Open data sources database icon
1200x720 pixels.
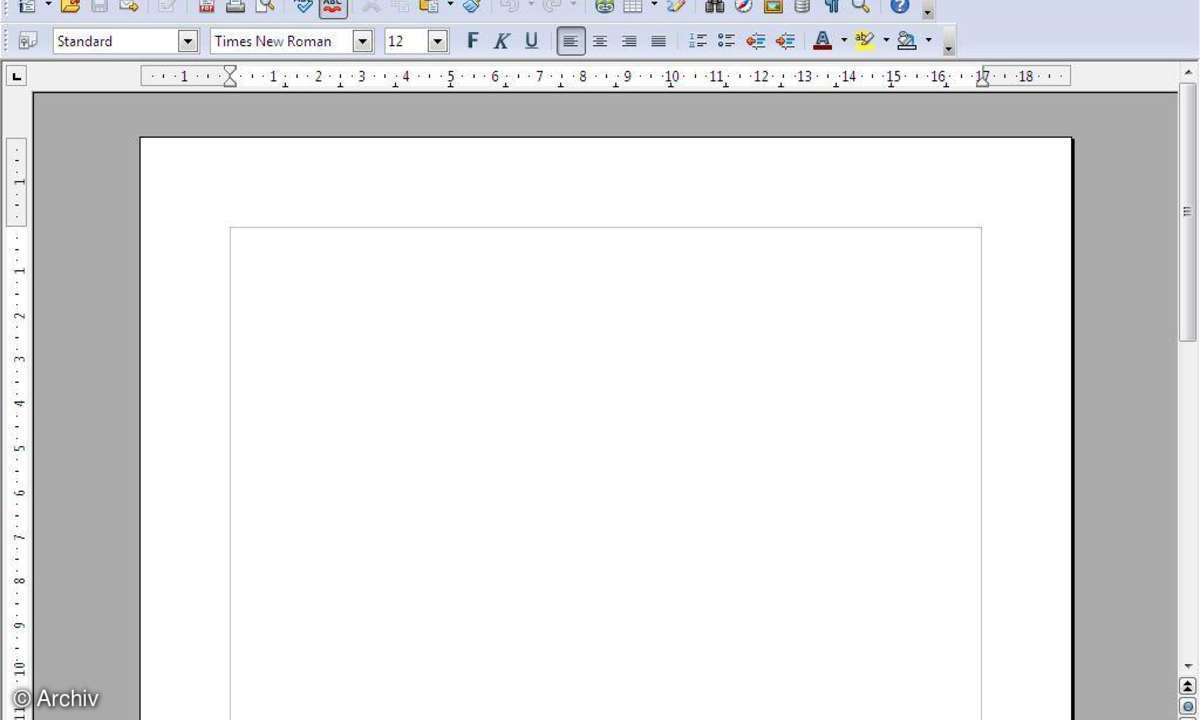coord(802,6)
